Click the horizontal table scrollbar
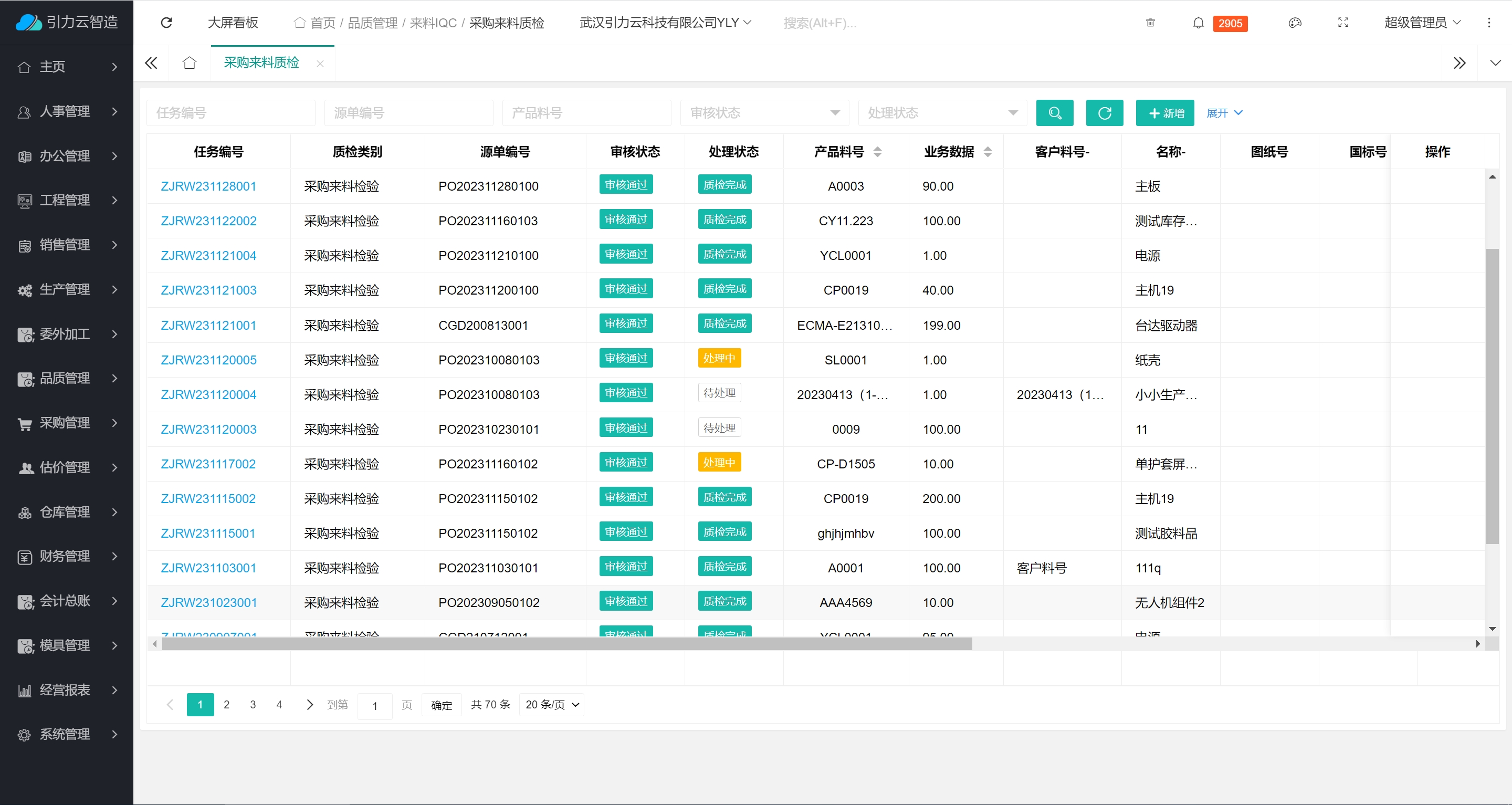The image size is (1512, 805). [x=566, y=644]
